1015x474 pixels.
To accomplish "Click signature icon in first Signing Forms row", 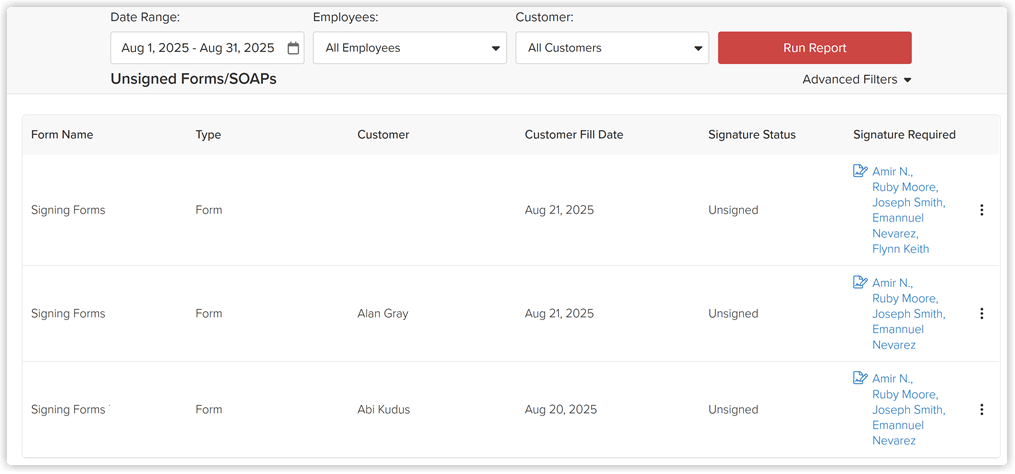I will tap(860, 171).
